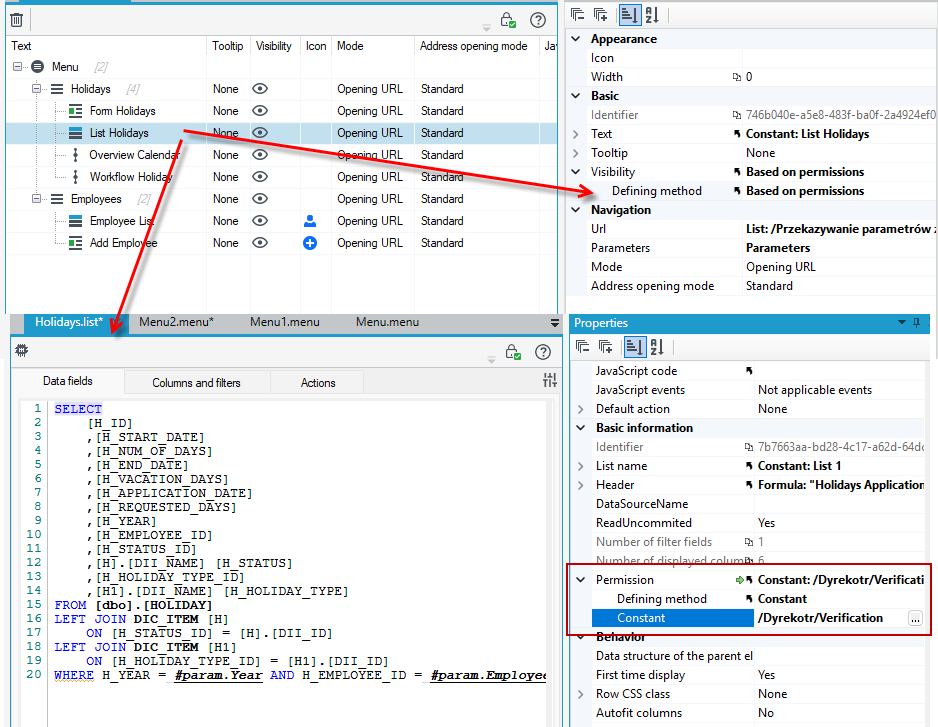Open the Actions tab

click(318, 383)
